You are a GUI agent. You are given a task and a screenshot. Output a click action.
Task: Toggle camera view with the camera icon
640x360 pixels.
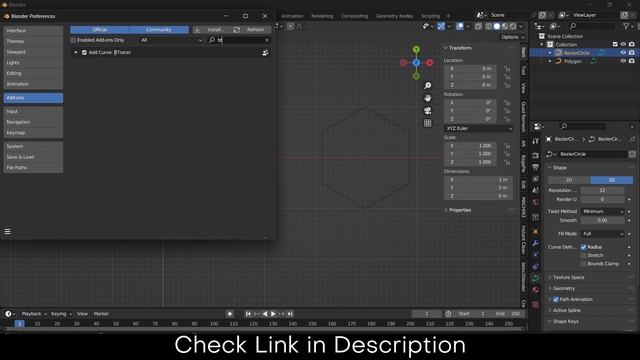[427, 111]
